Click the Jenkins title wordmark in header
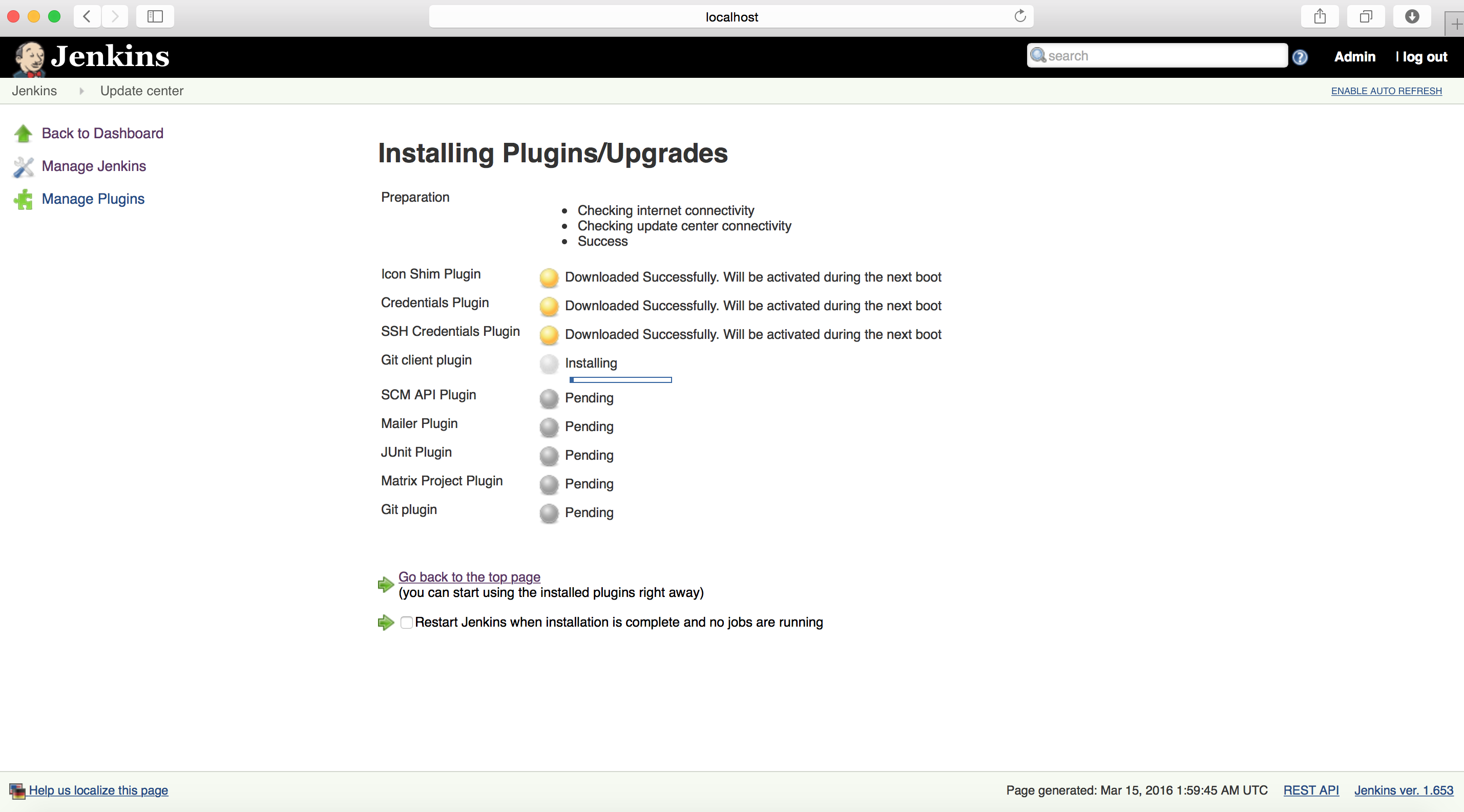The height and width of the screenshot is (812, 1464). (x=110, y=56)
